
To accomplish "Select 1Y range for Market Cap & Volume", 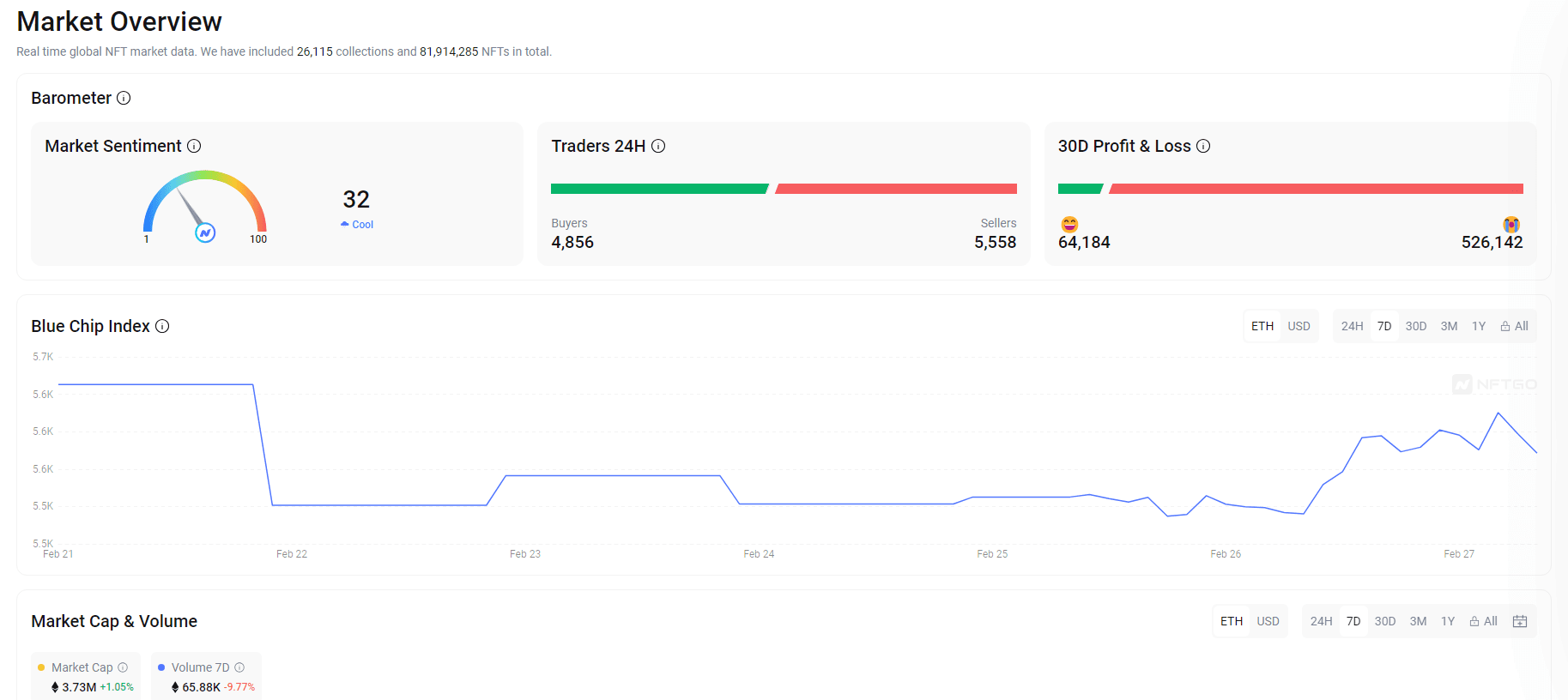I will 1448,621.
